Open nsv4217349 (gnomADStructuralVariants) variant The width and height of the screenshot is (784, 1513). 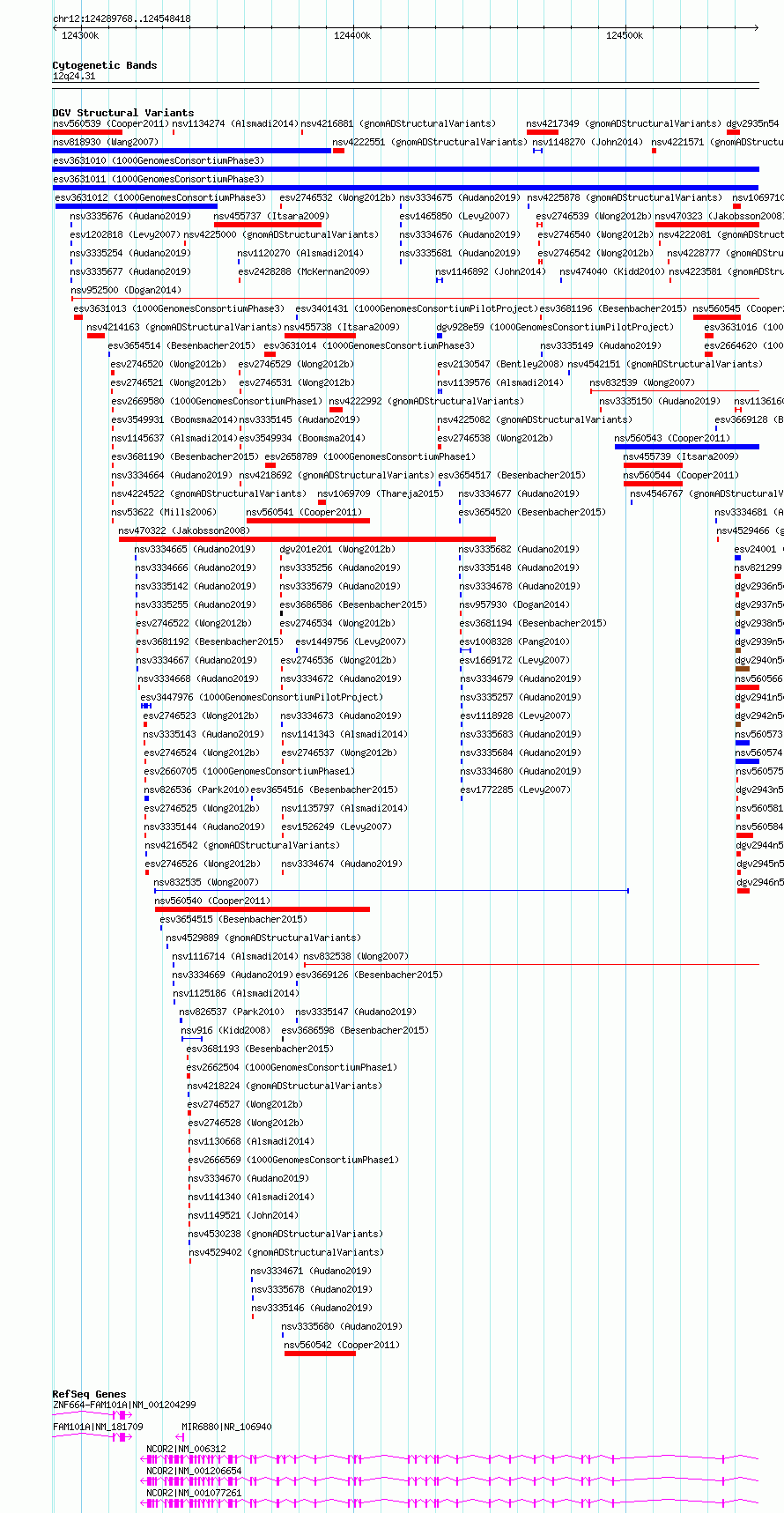[624, 124]
